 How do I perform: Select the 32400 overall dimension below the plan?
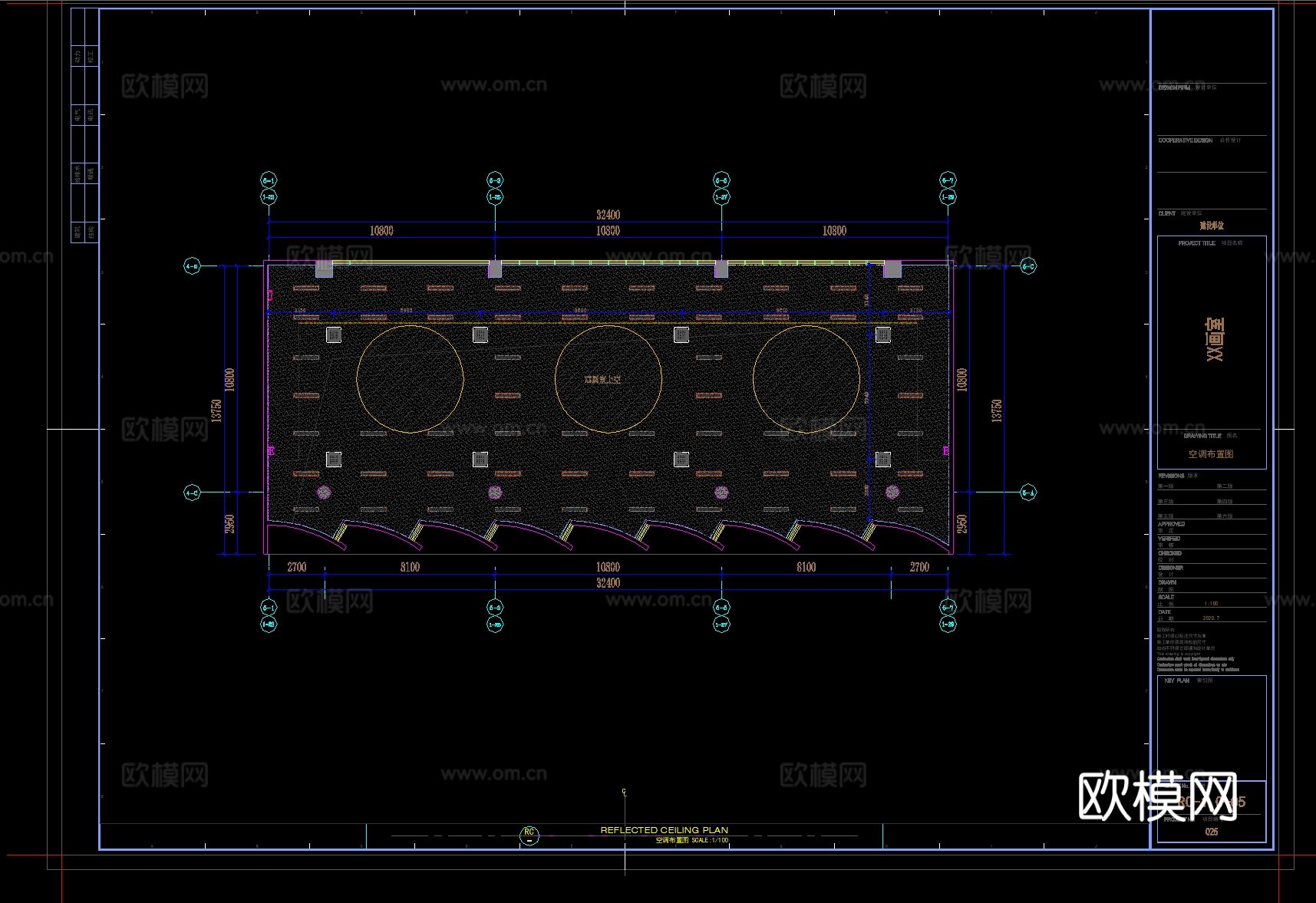(x=608, y=583)
